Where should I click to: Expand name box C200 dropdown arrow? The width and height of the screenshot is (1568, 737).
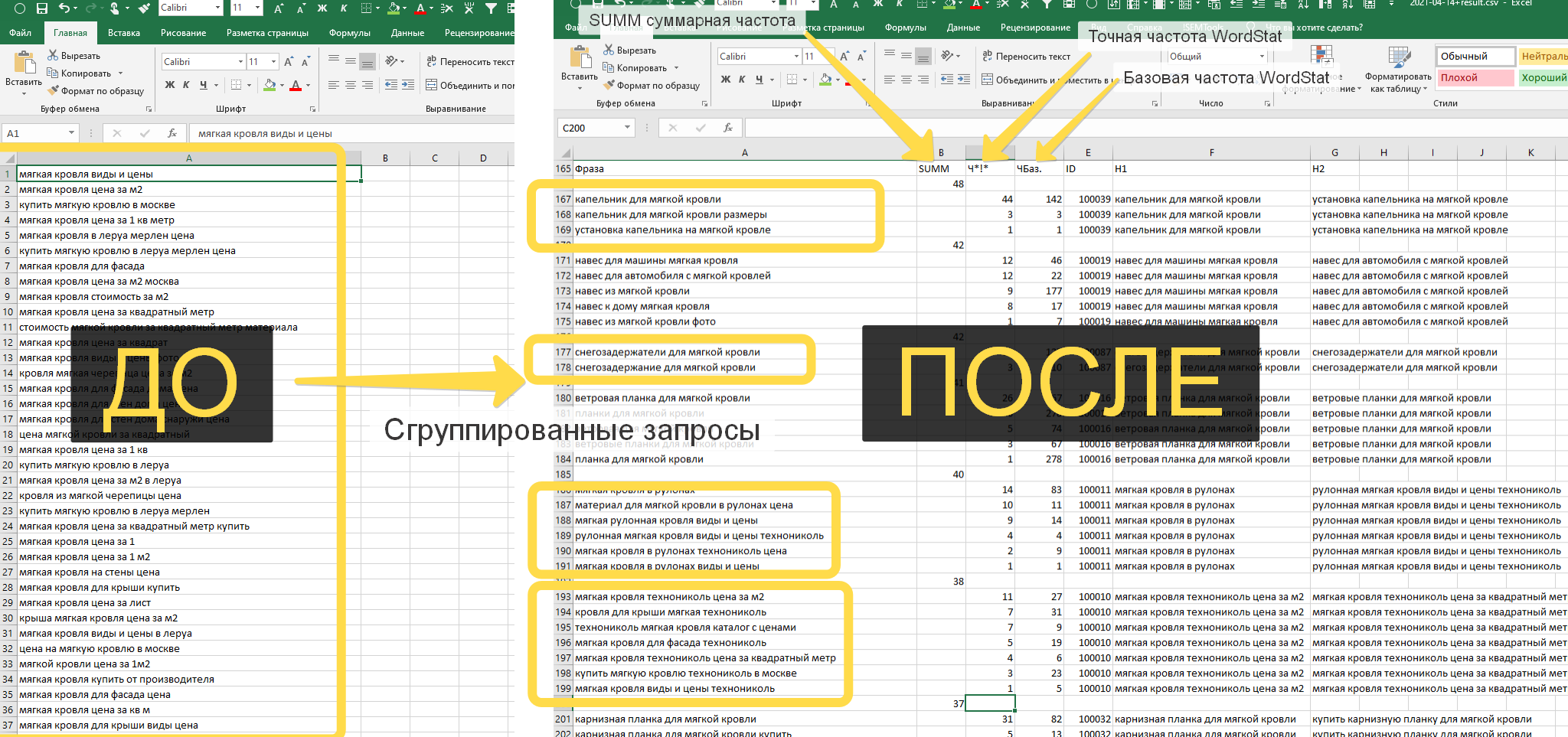point(627,128)
